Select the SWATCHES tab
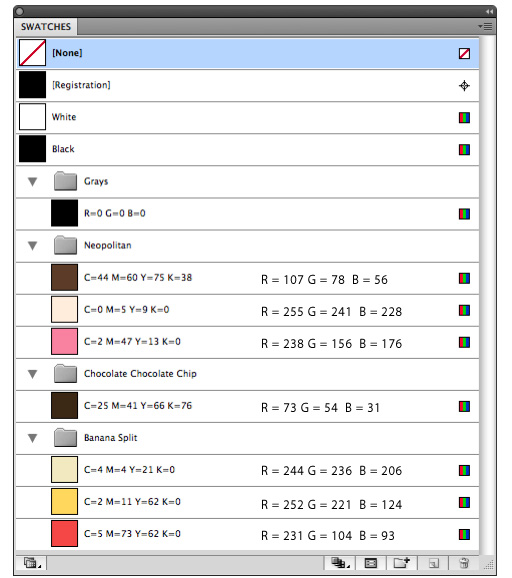The image size is (512, 578). [x=46, y=27]
